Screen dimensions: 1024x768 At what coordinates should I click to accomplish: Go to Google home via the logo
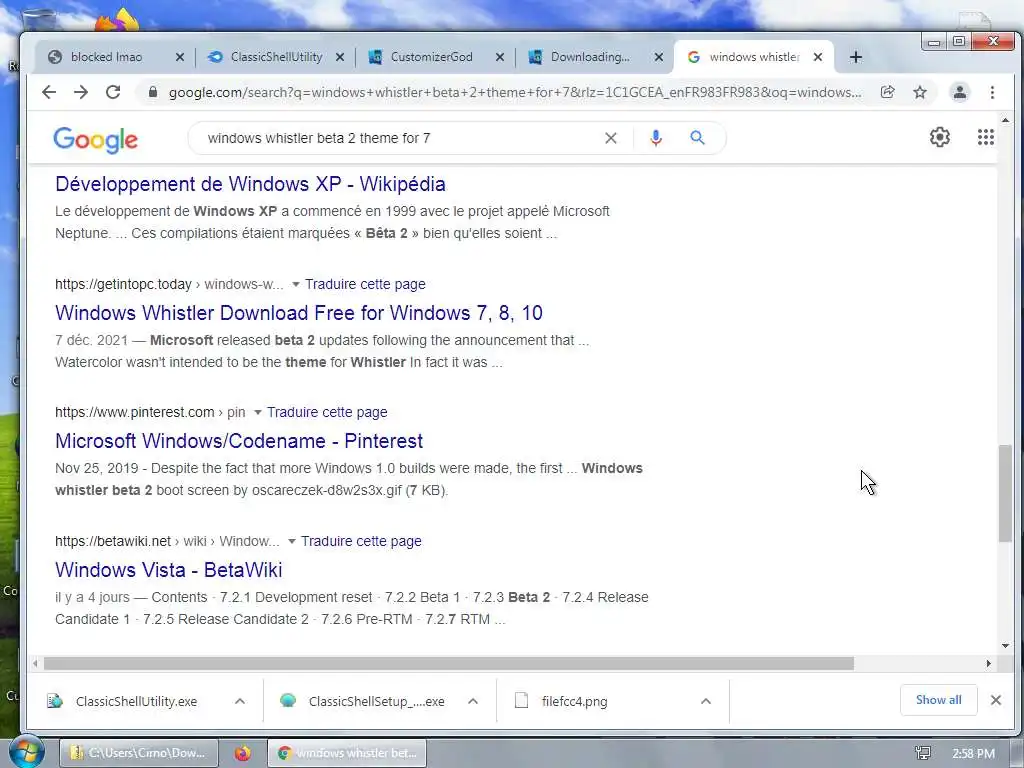(95, 140)
